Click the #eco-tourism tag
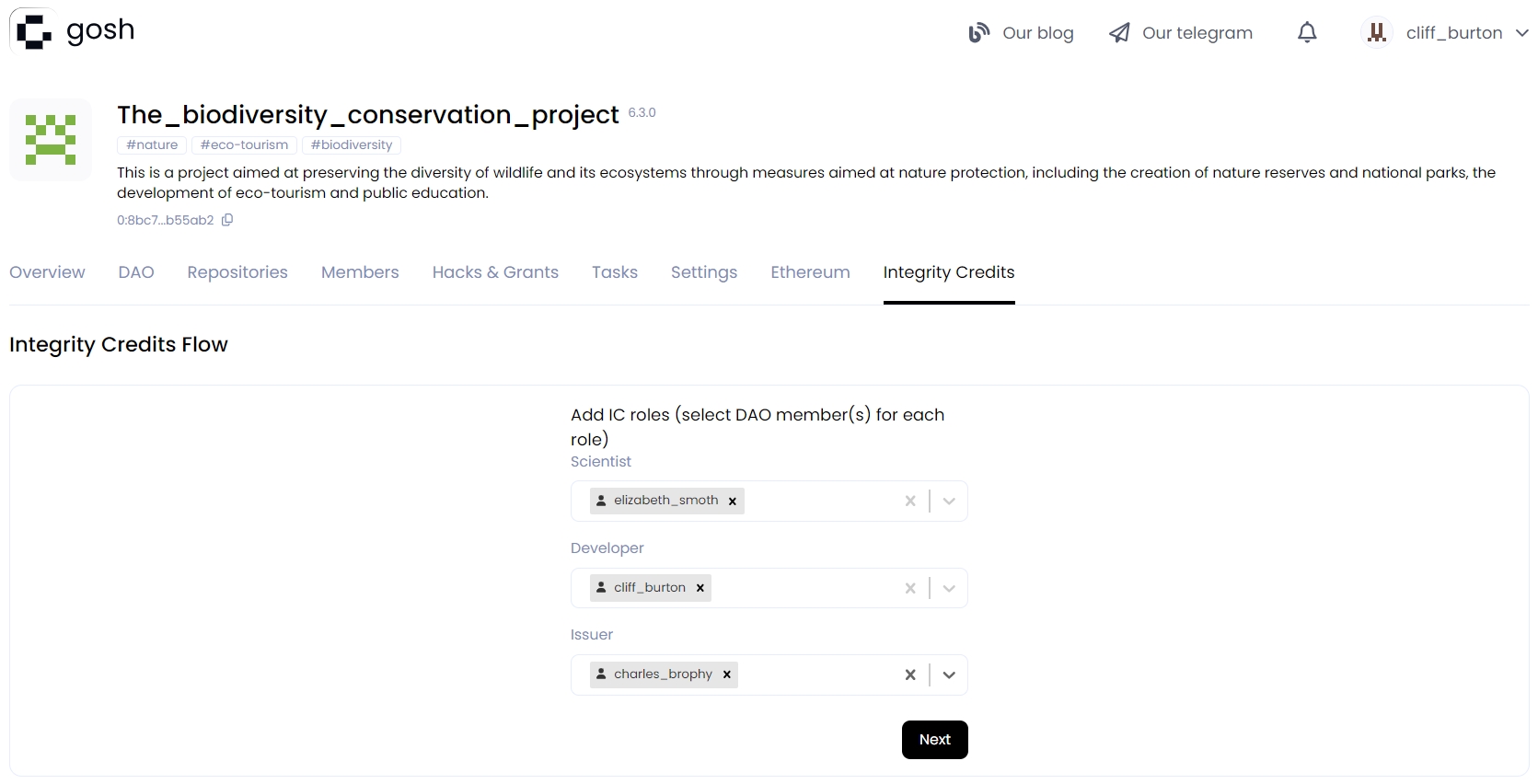The width and height of the screenshot is (1538, 784). pos(244,145)
